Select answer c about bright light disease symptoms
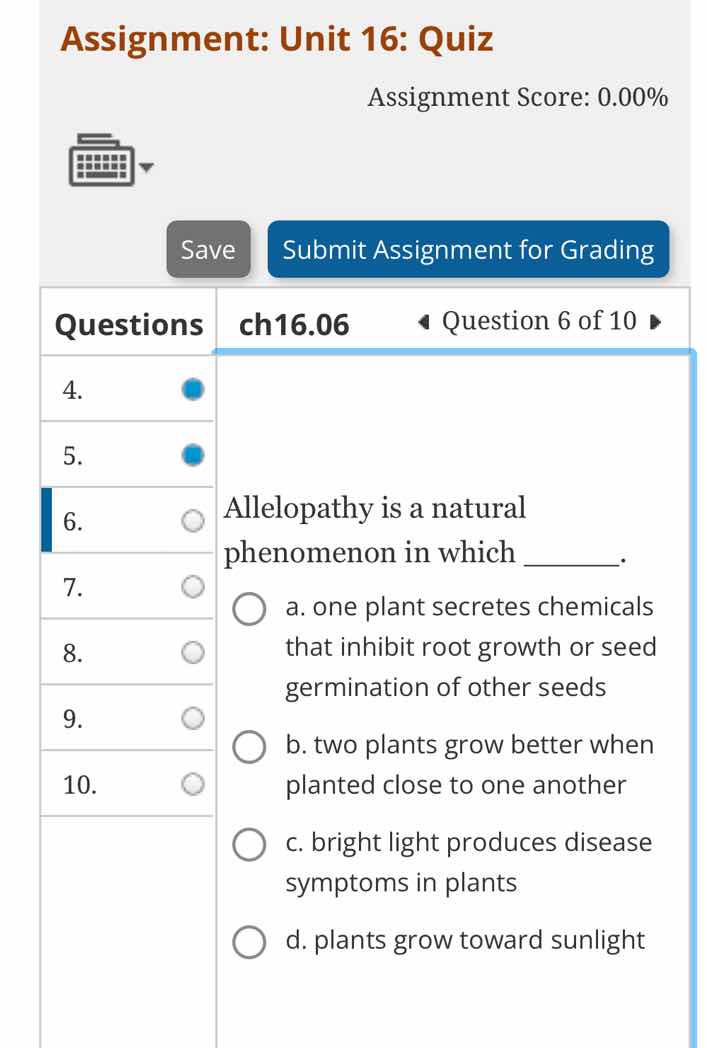Viewport: 707px width, 1048px height. [x=248, y=845]
